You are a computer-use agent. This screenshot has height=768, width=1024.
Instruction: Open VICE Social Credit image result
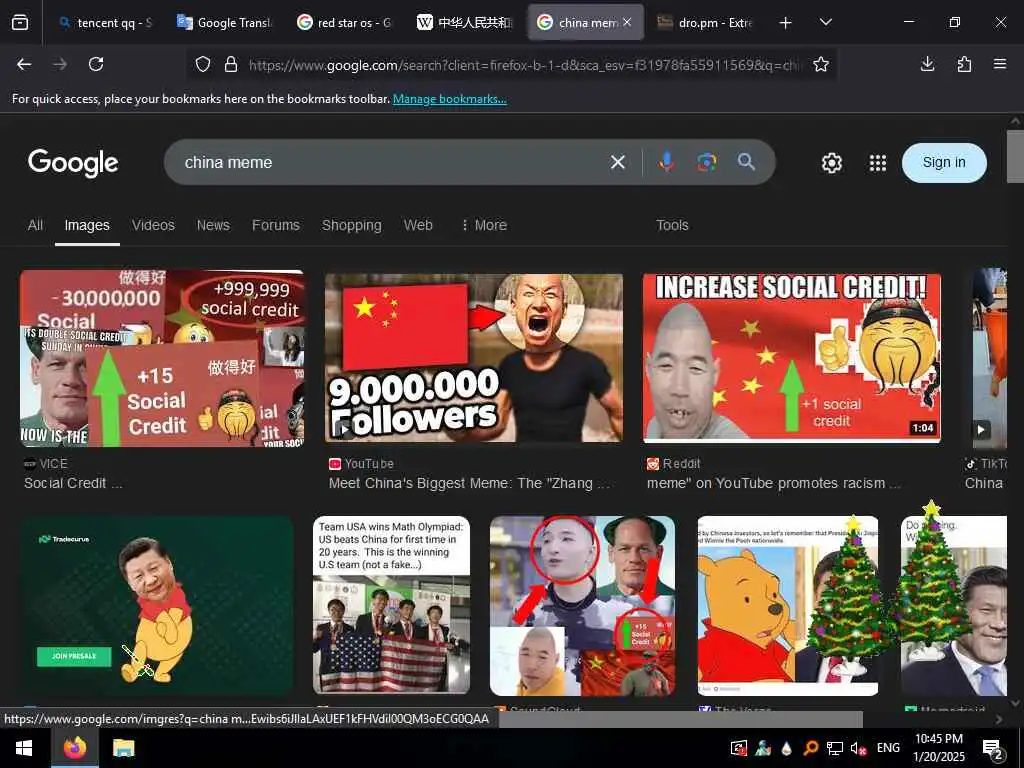click(x=162, y=359)
